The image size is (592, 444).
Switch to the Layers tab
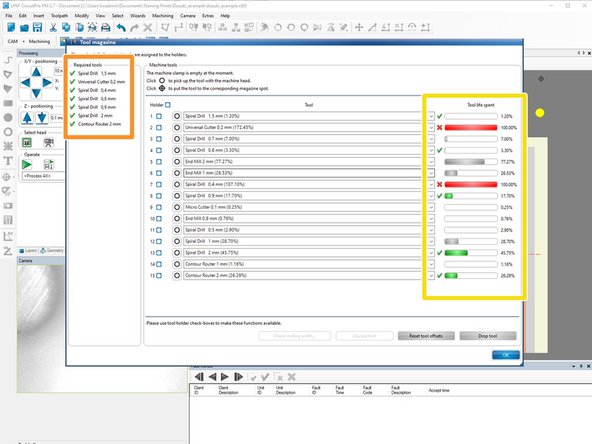click(x=28, y=250)
